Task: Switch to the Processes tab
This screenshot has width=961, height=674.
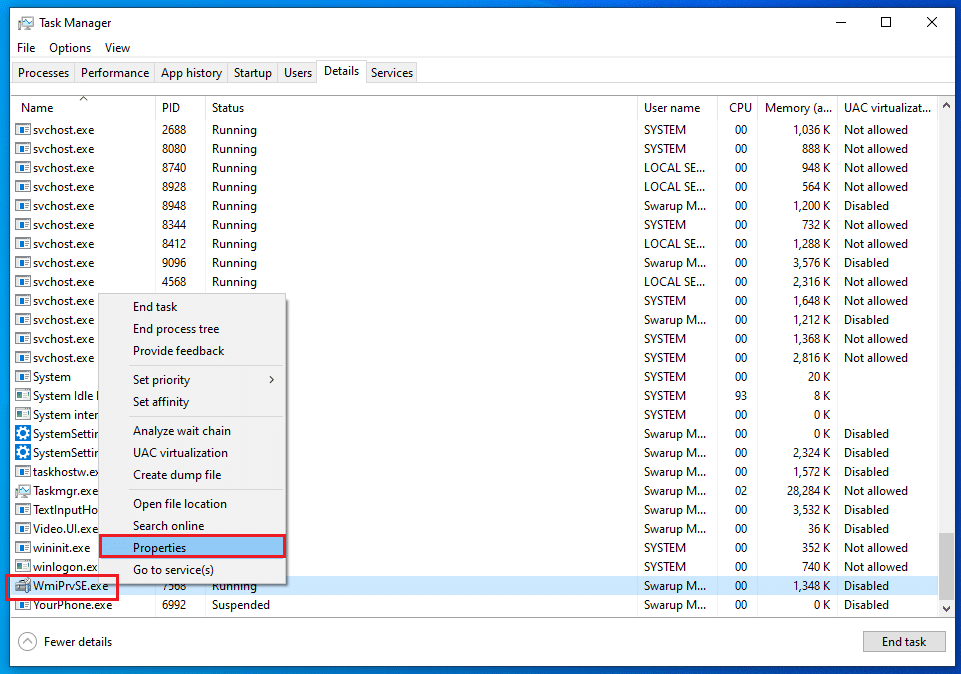Action: tap(44, 73)
